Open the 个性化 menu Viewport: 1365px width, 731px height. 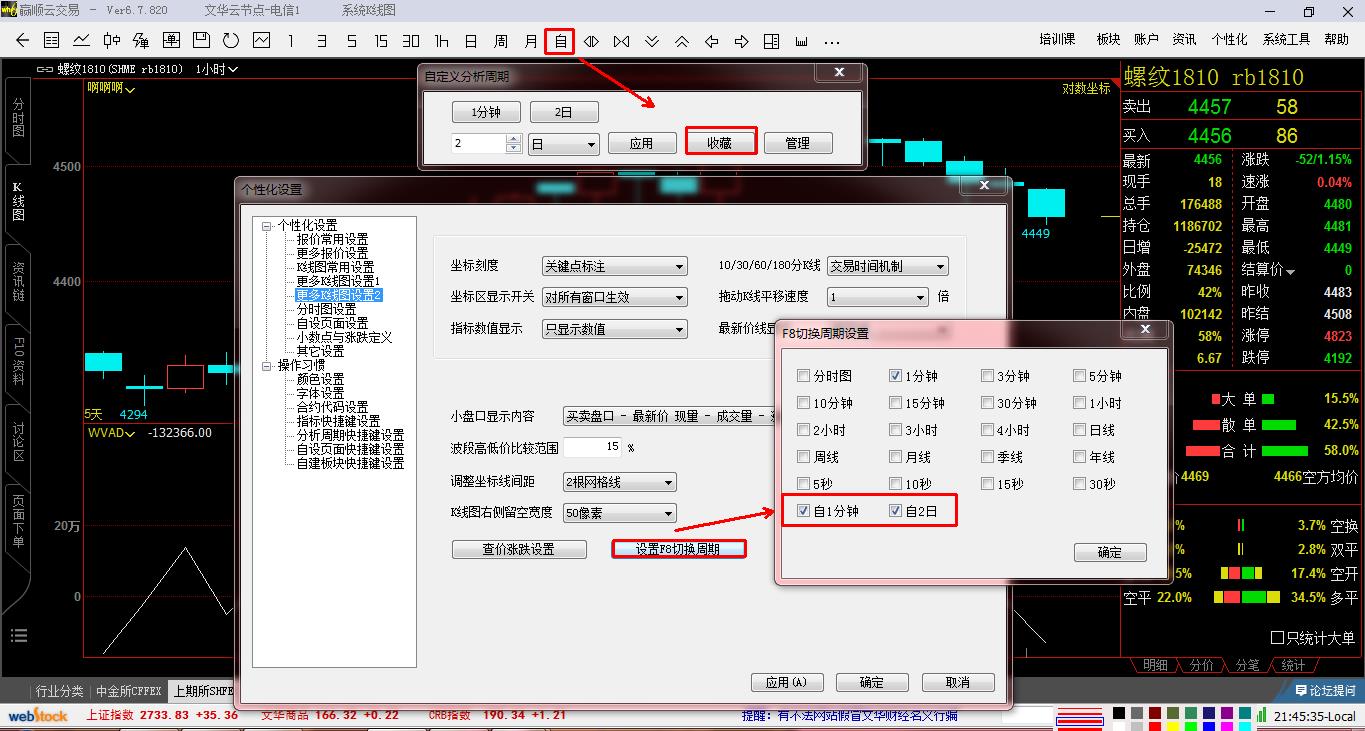tap(1229, 40)
